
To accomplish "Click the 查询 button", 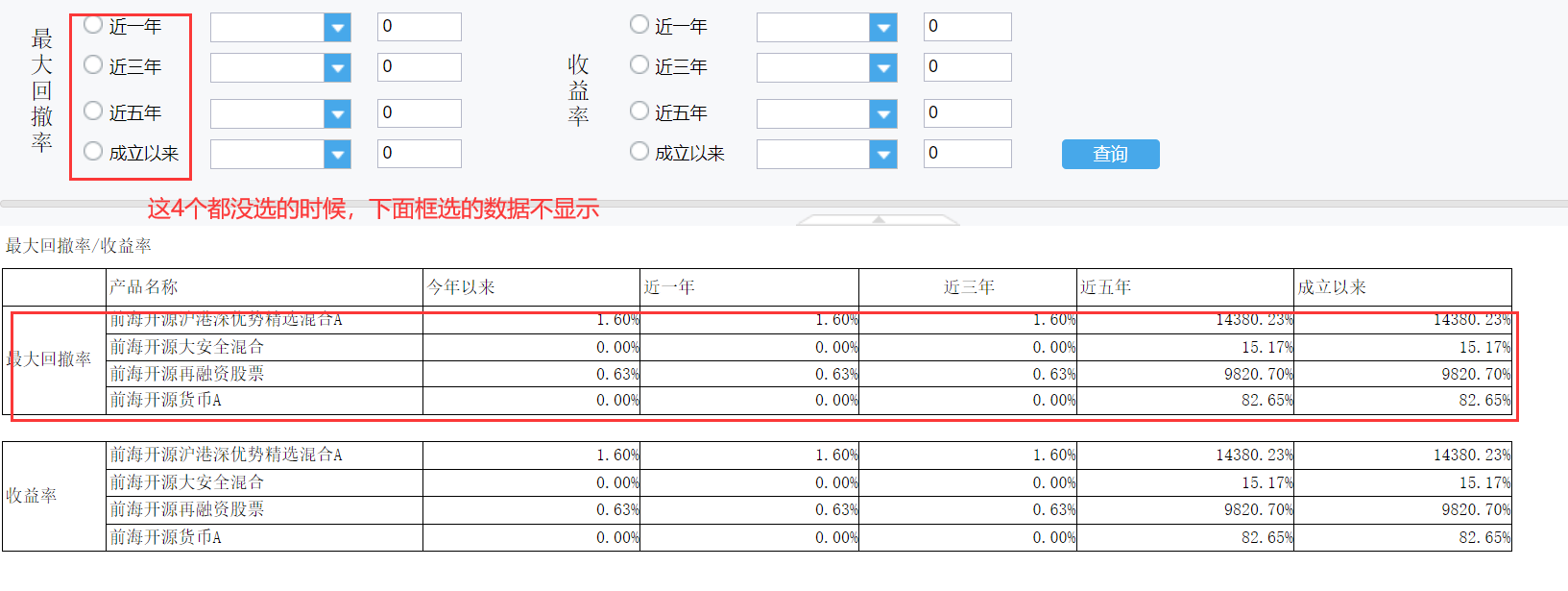I will [x=1111, y=154].
